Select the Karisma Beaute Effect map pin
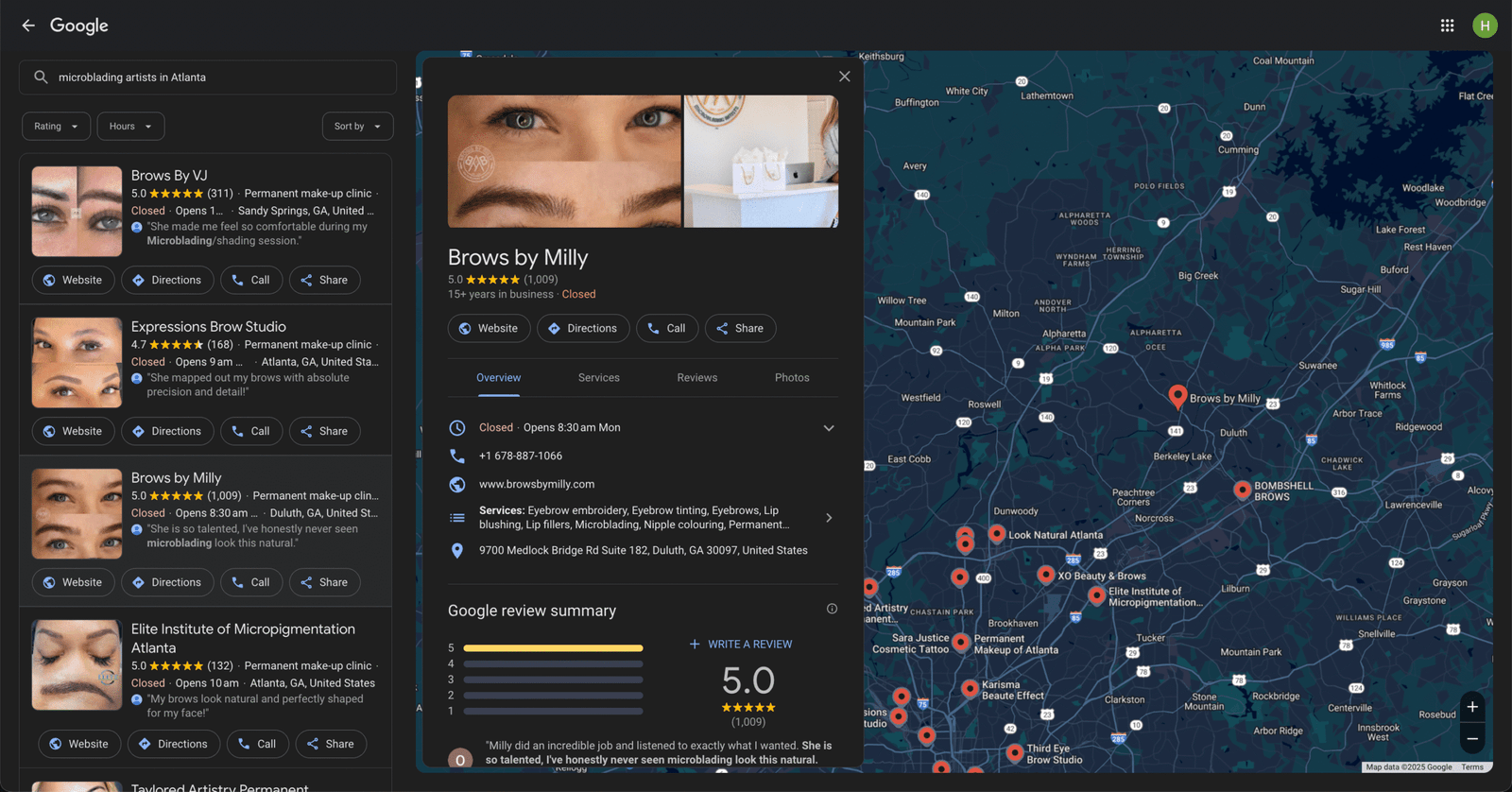Screen dimensions: 1512x792 970,689
